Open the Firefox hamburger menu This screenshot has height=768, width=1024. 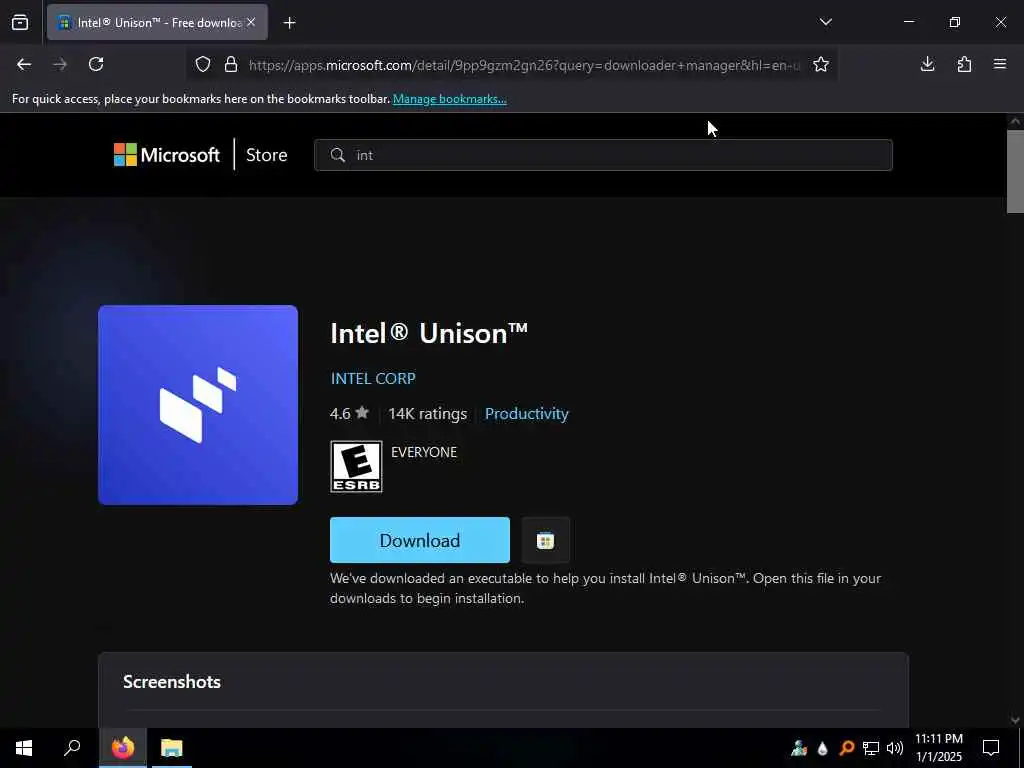pos(1000,64)
